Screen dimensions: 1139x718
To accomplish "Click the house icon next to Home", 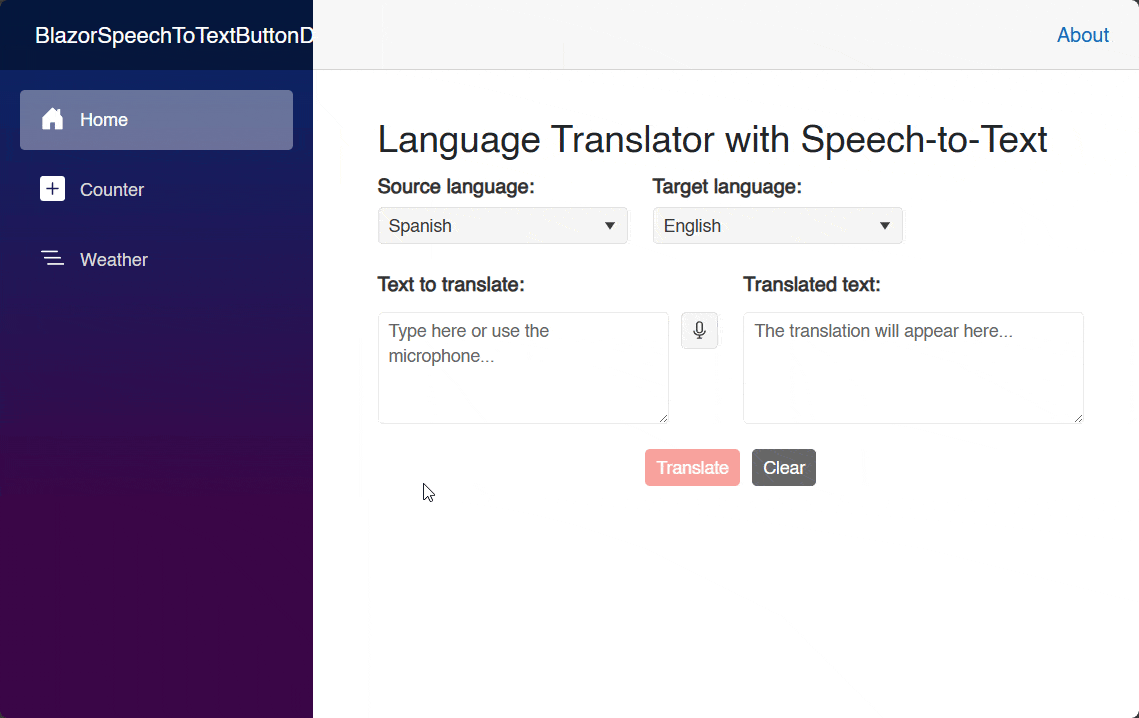I will click(52, 119).
